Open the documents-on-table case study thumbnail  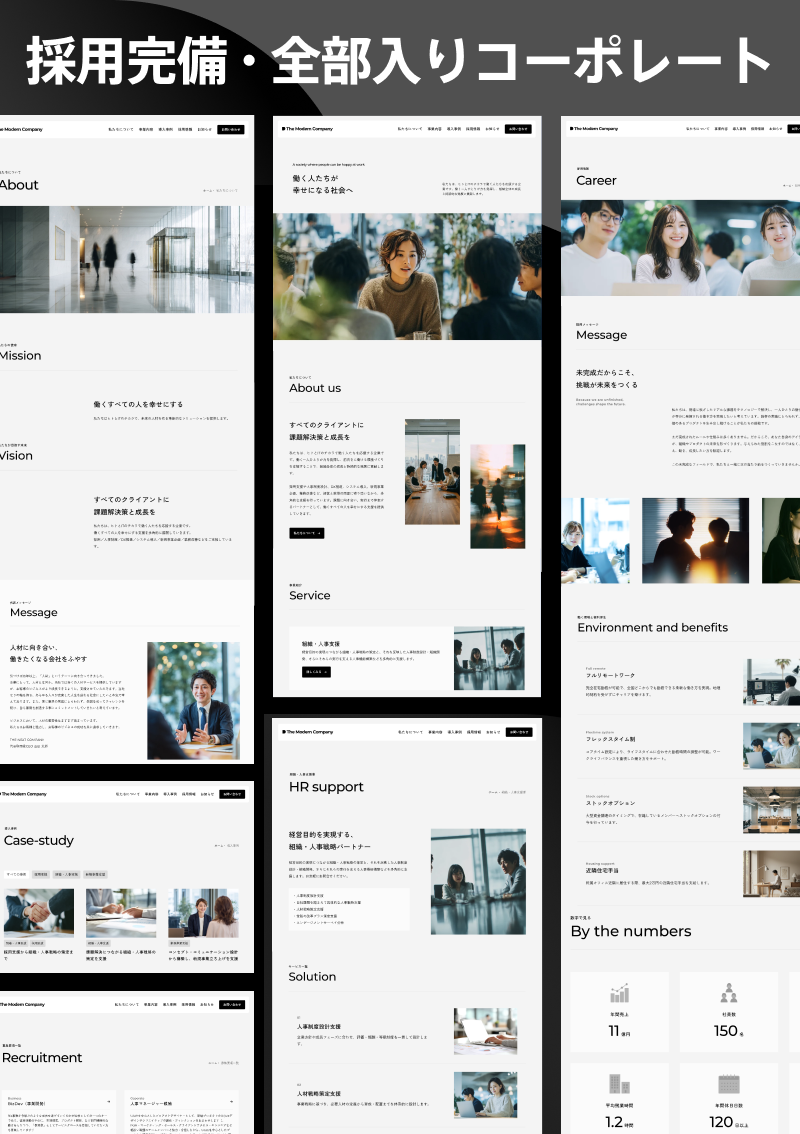coord(121,913)
